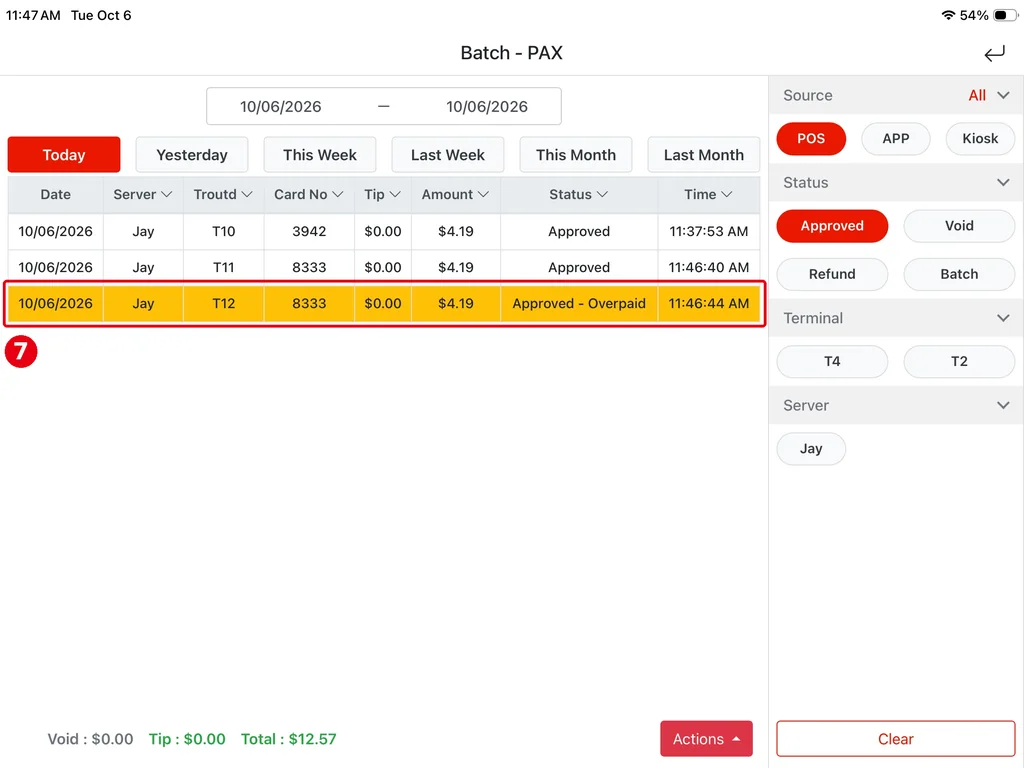Sort by Troutd column chevron

tap(247, 195)
